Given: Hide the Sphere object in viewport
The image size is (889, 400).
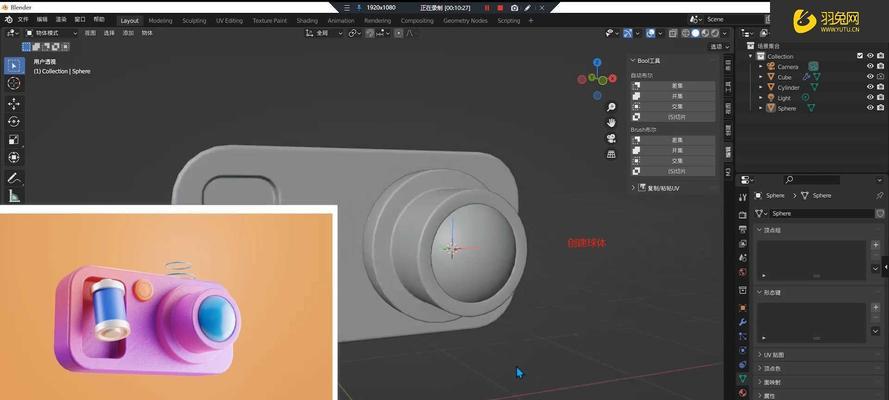Looking at the screenshot, I should 870,108.
